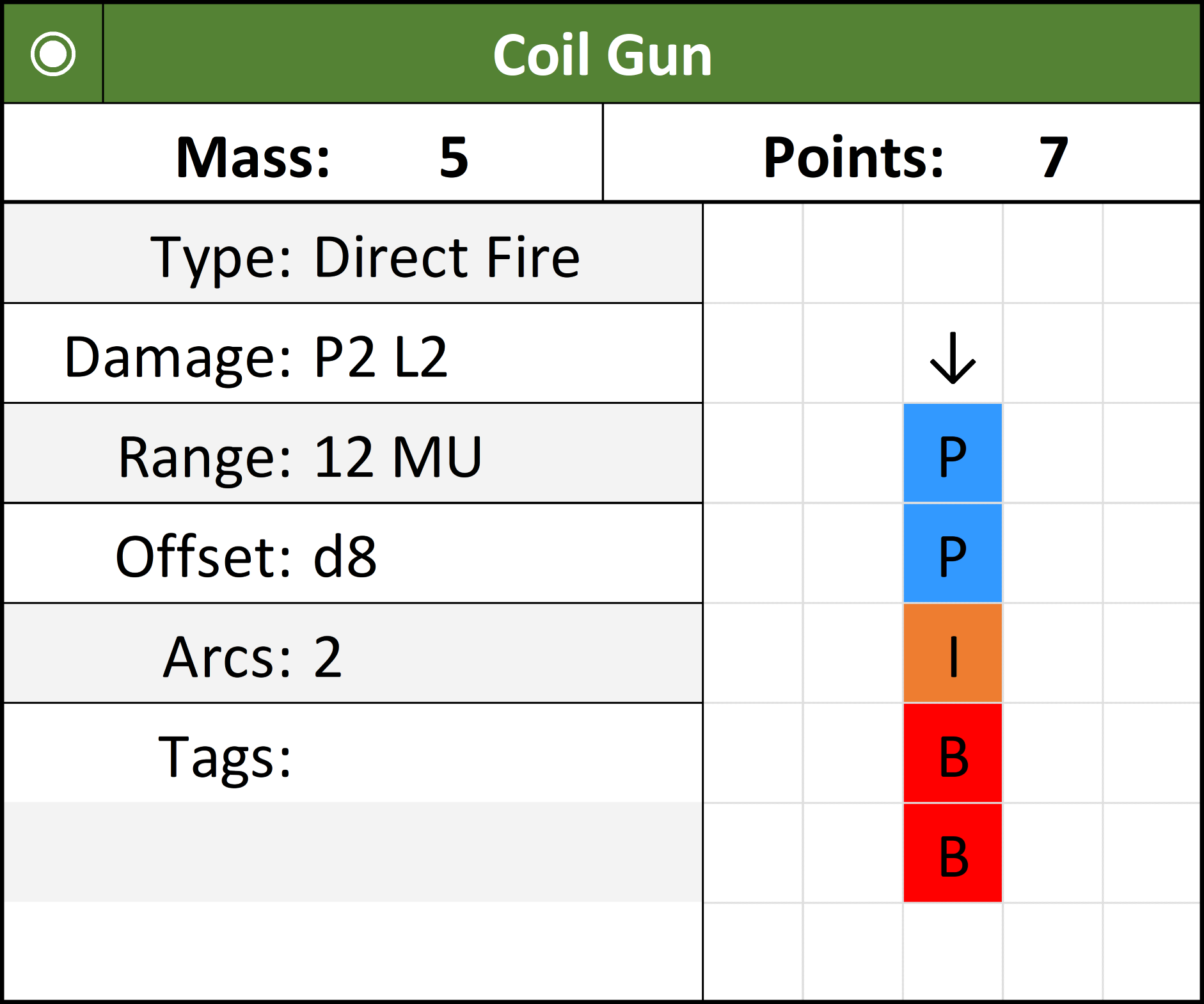Image resolution: width=1204 pixels, height=1004 pixels.
Task: Select the orange I cell
Action: pyautogui.click(x=953, y=654)
